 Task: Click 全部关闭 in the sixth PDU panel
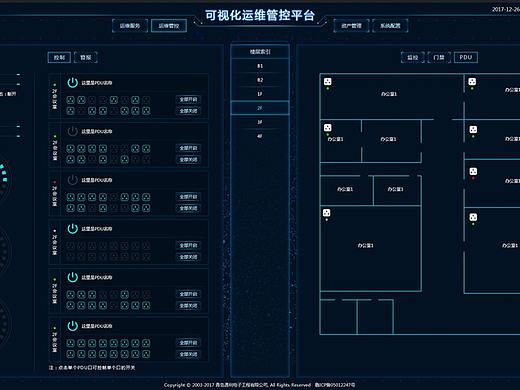click(188, 354)
